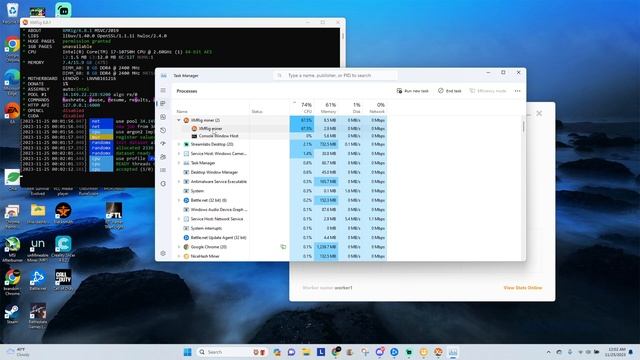Image resolution: width=640 pixels, height=360 pixels.
Task: Close the background dialog with X button
Action: pyautogui.click(x=539, y=113)
